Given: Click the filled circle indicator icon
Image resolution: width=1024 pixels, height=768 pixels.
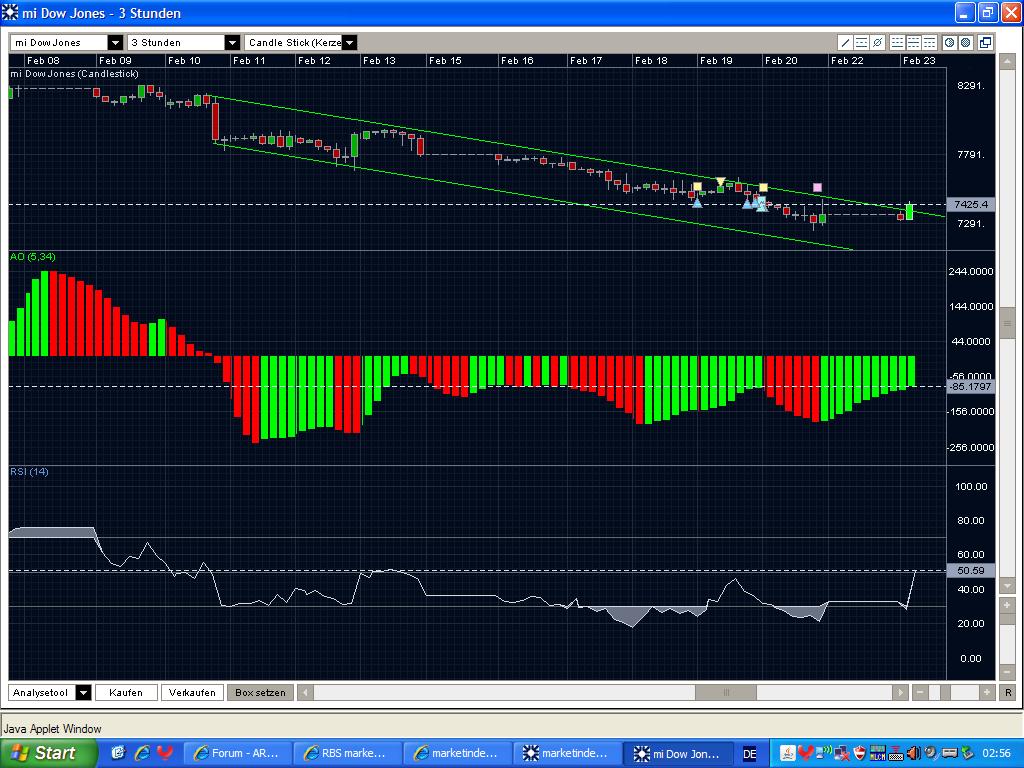Looking at the screenshot, I should pyautogui.click(x=964, y=43).
